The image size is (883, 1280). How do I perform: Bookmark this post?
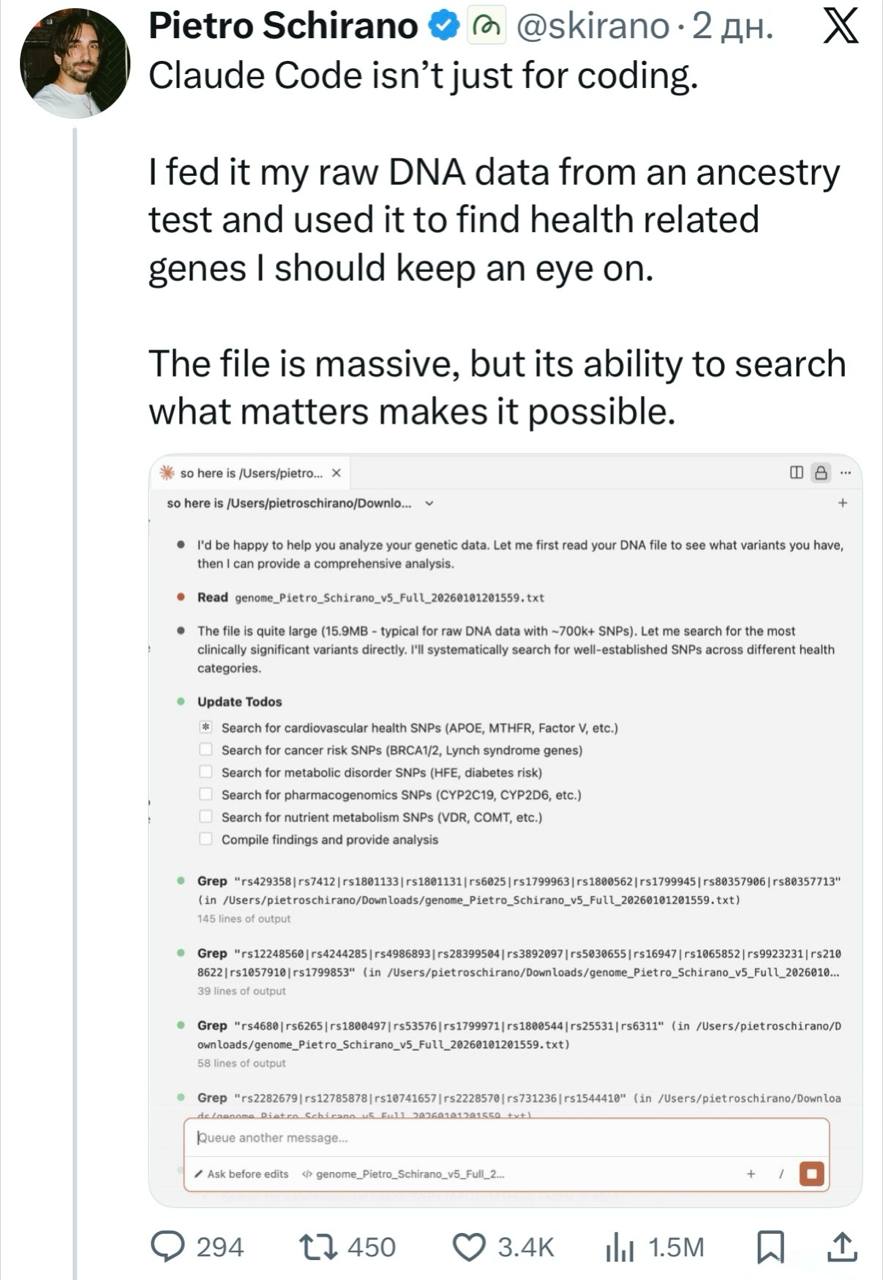pos(769,1247)
